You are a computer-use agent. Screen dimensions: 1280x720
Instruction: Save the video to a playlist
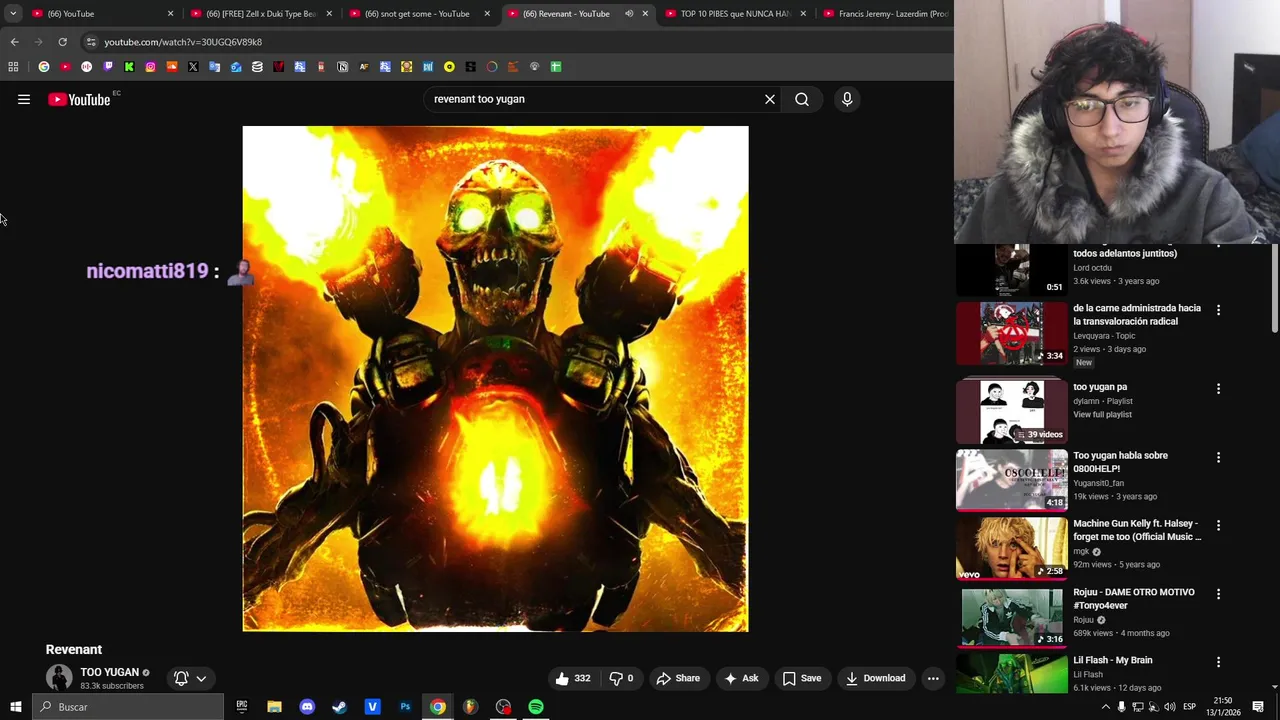click(x=802, y=678)
